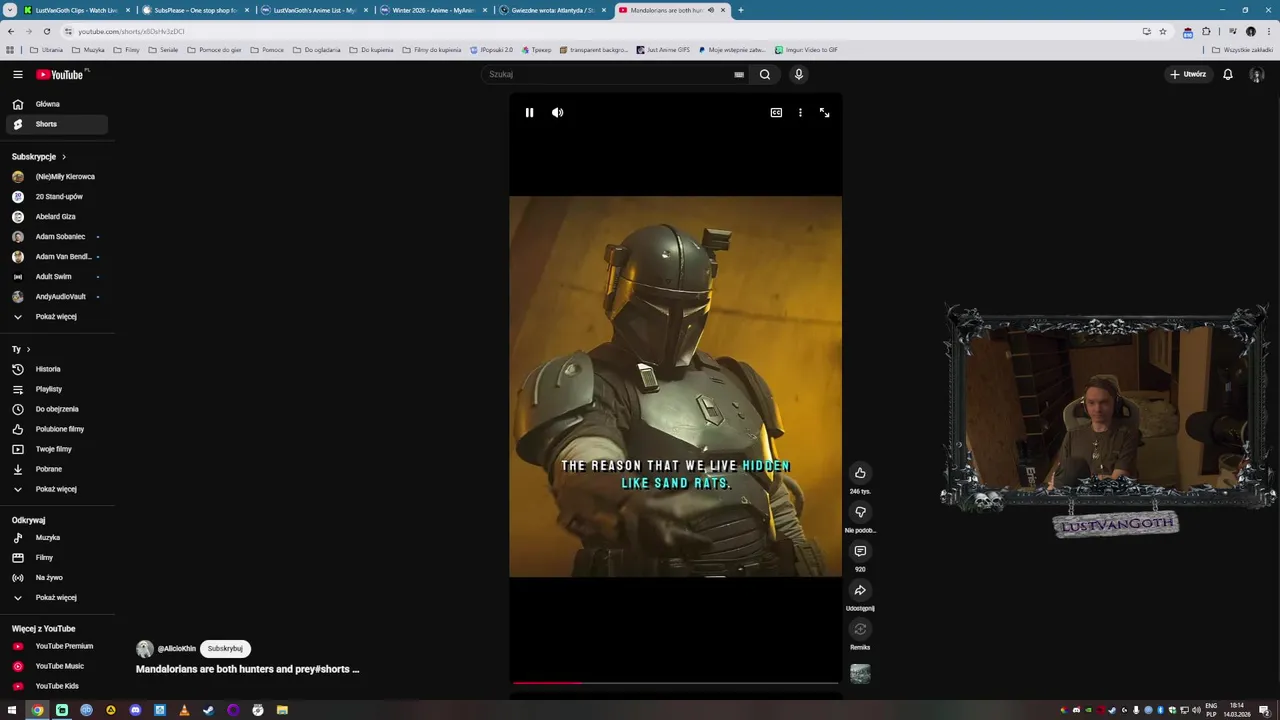Viewport: 1280px width, 720px height.
Task: Expand Pokaż więcej under Odkrywaj
Action: click(56, 598)
